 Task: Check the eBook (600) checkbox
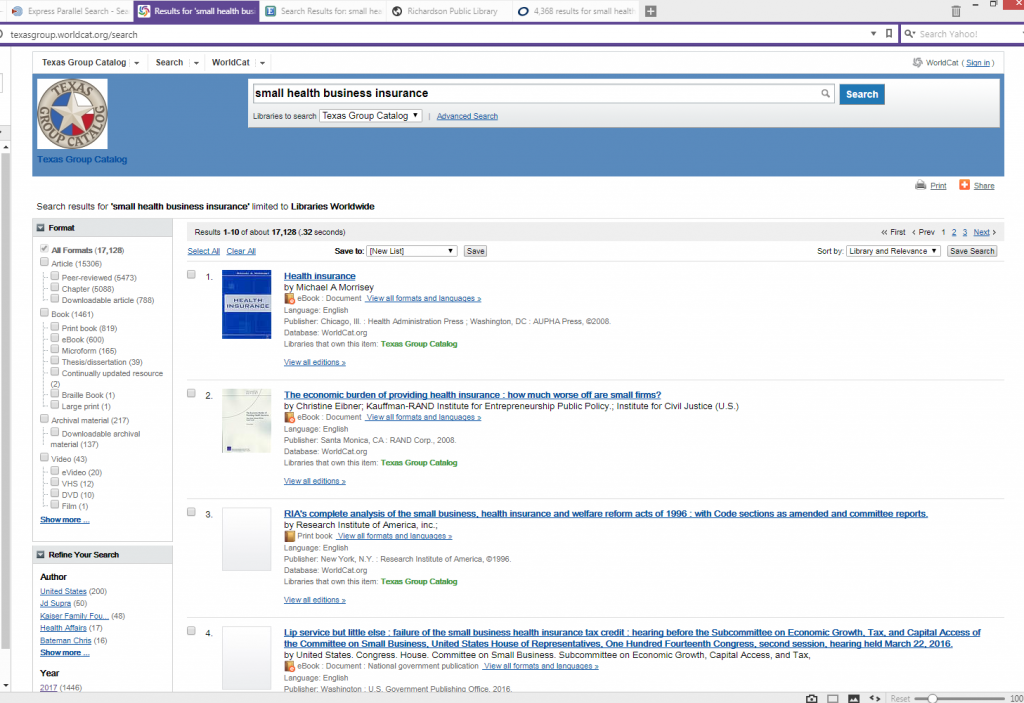tap(55, 338)
